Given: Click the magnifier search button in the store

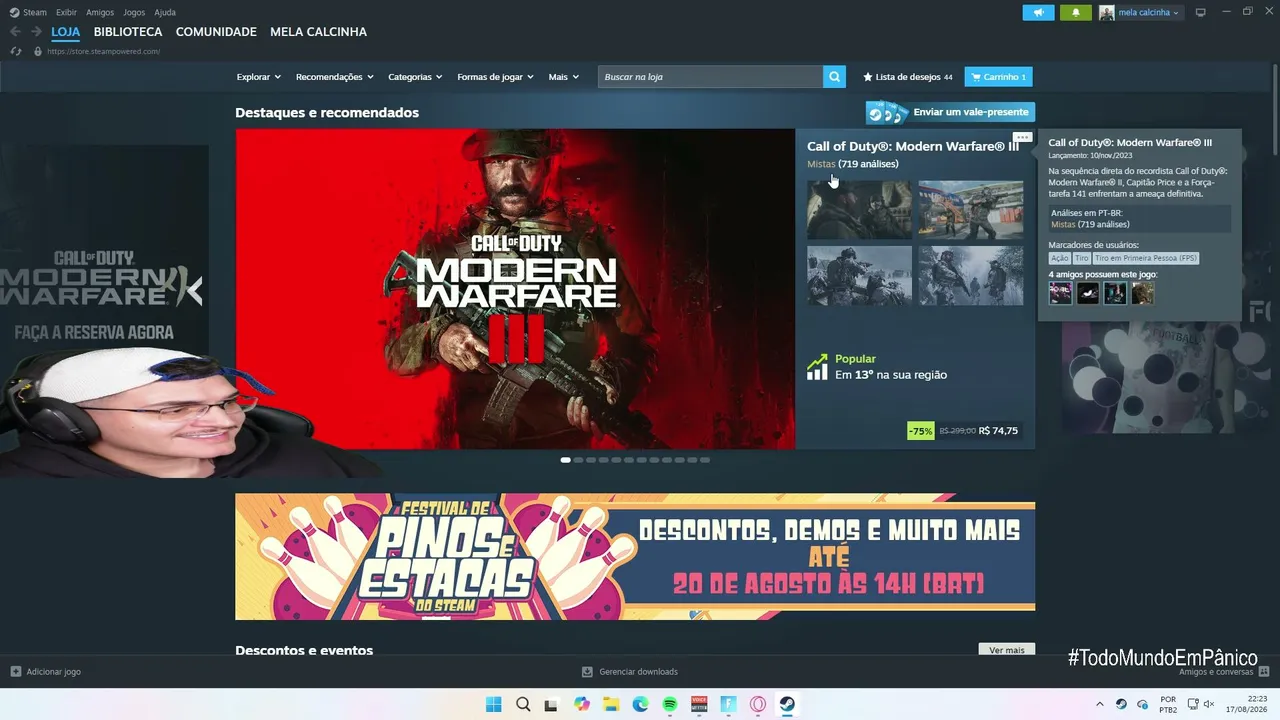Looking at the screenshot, I should coord(834,77).
